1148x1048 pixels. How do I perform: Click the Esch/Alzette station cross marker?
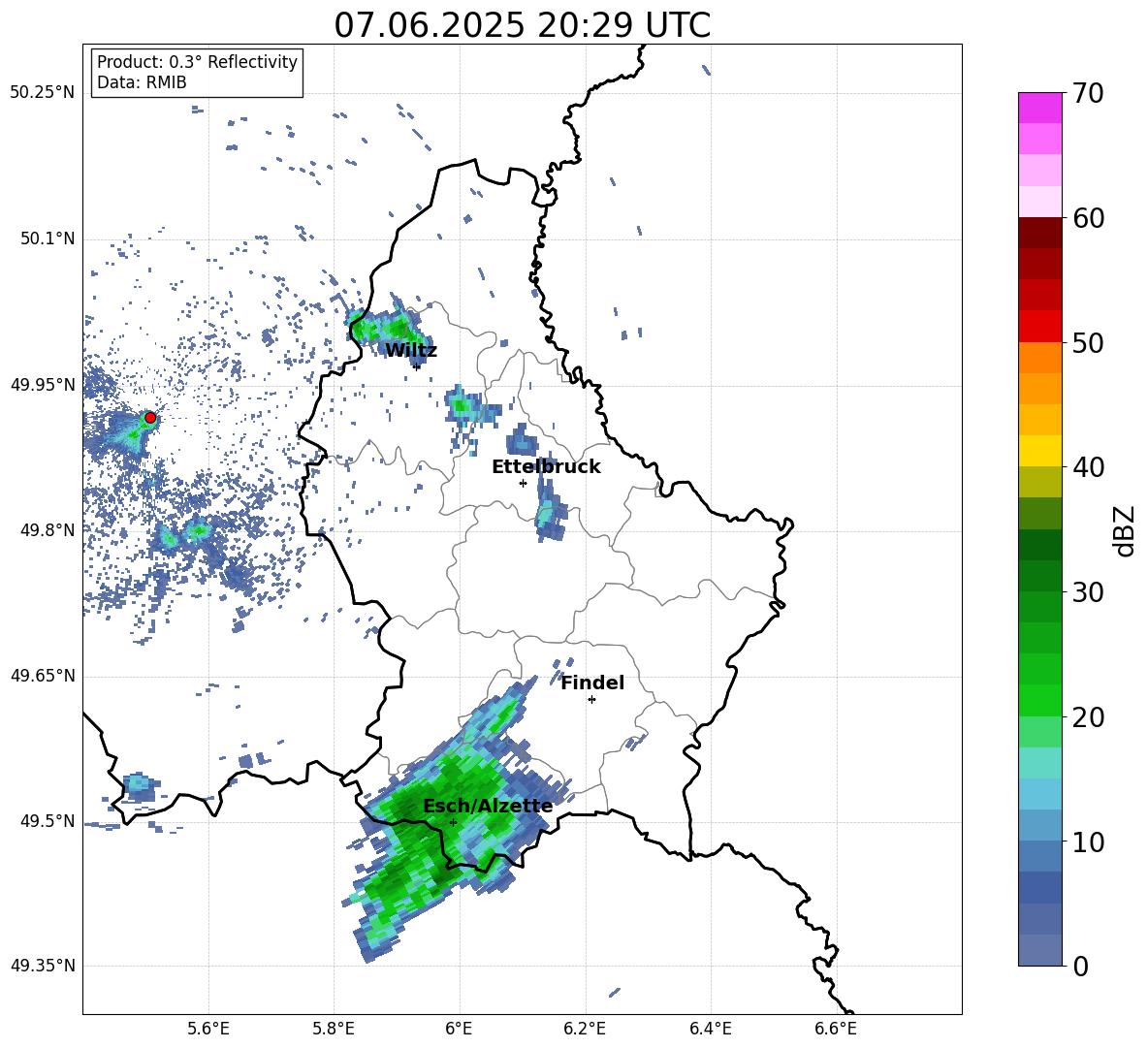click(x=453, y=822)
